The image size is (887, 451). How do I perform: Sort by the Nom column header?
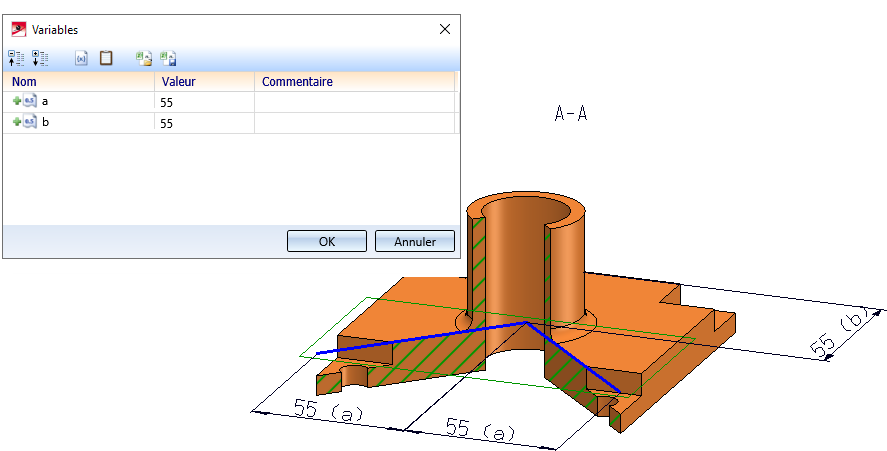78,81
